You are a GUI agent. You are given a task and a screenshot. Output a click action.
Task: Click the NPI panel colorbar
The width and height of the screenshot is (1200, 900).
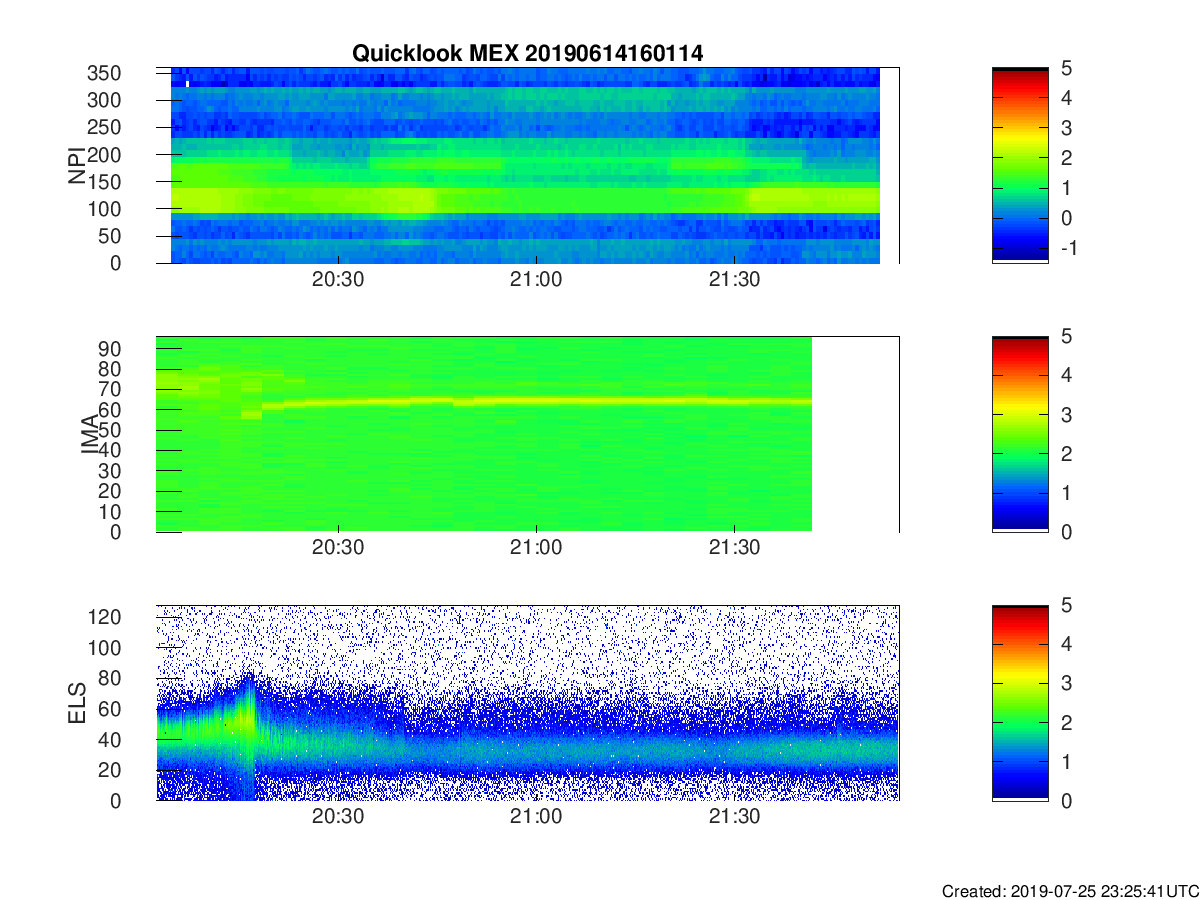(1020, 165)
